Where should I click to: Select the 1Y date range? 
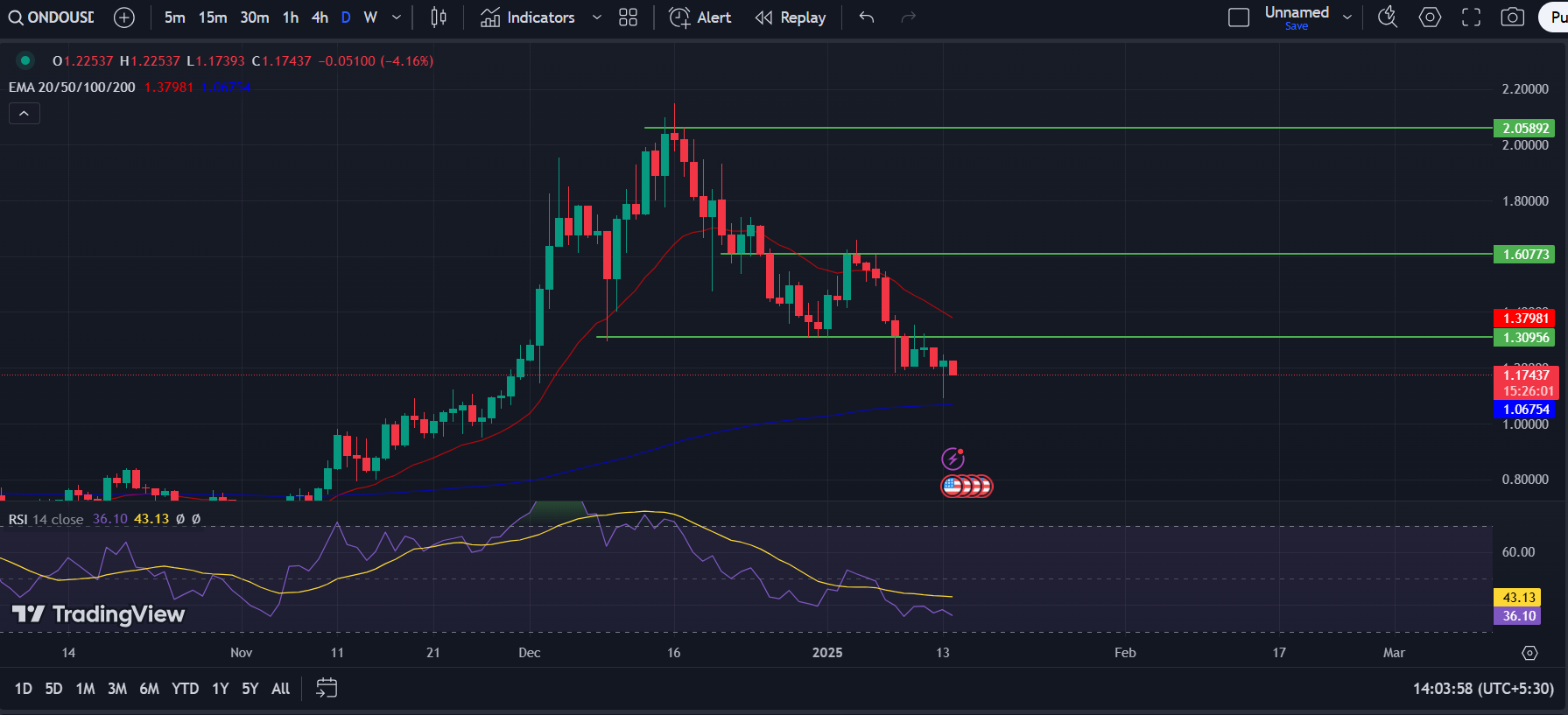tap(221, 689)
